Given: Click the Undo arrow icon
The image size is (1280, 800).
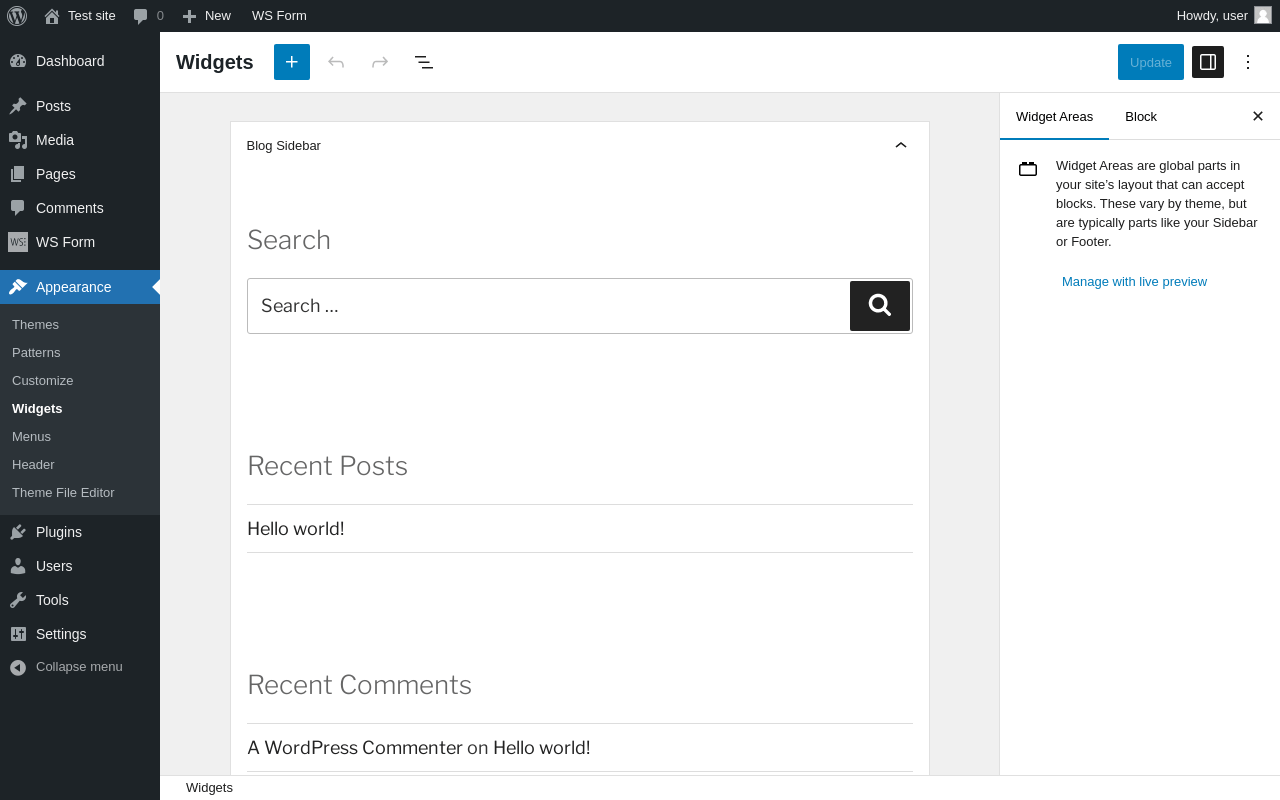Looking at the screenshot, I should click(x=336, y=62).
